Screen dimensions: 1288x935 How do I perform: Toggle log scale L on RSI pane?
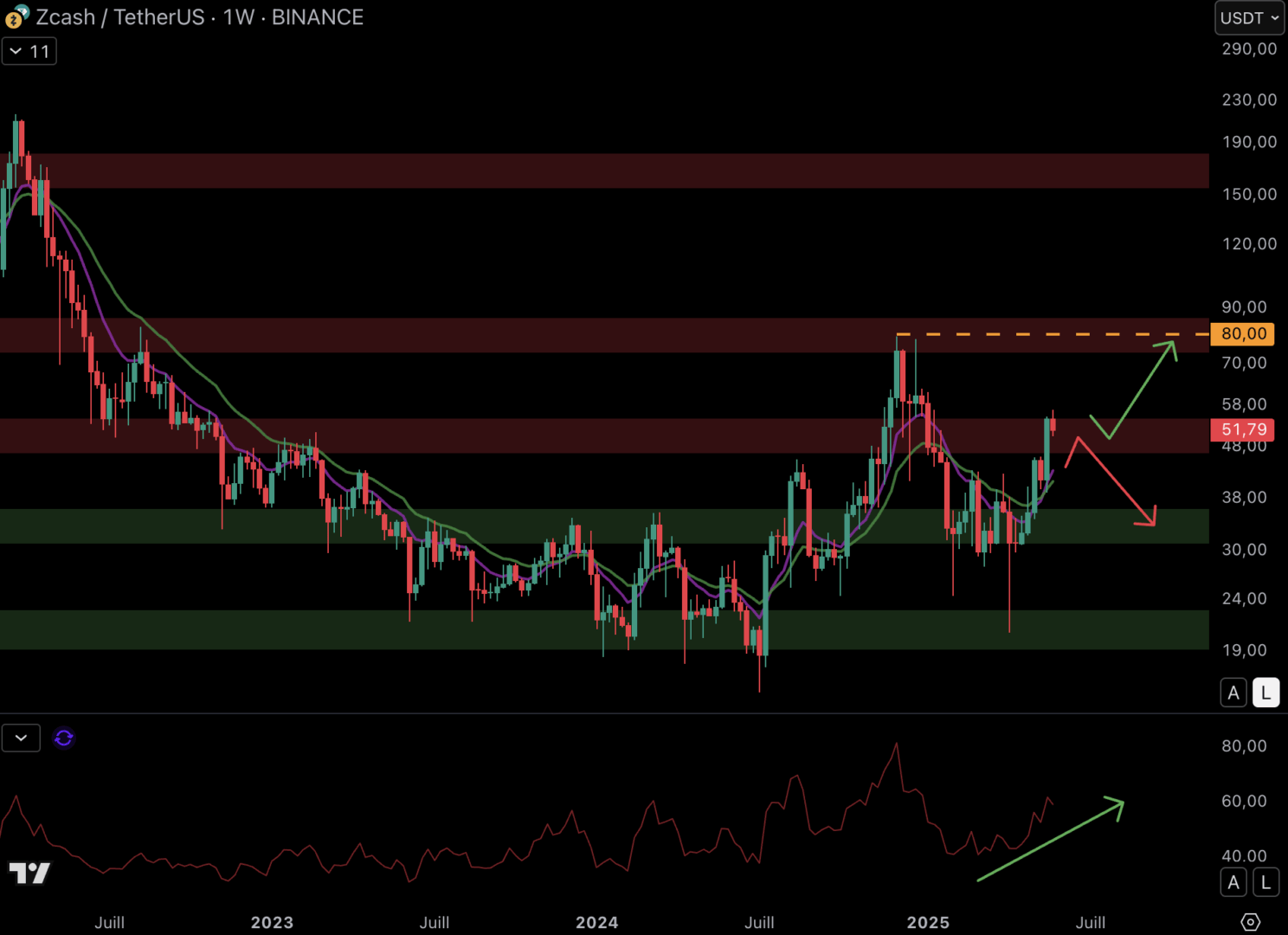[1265, 882]
